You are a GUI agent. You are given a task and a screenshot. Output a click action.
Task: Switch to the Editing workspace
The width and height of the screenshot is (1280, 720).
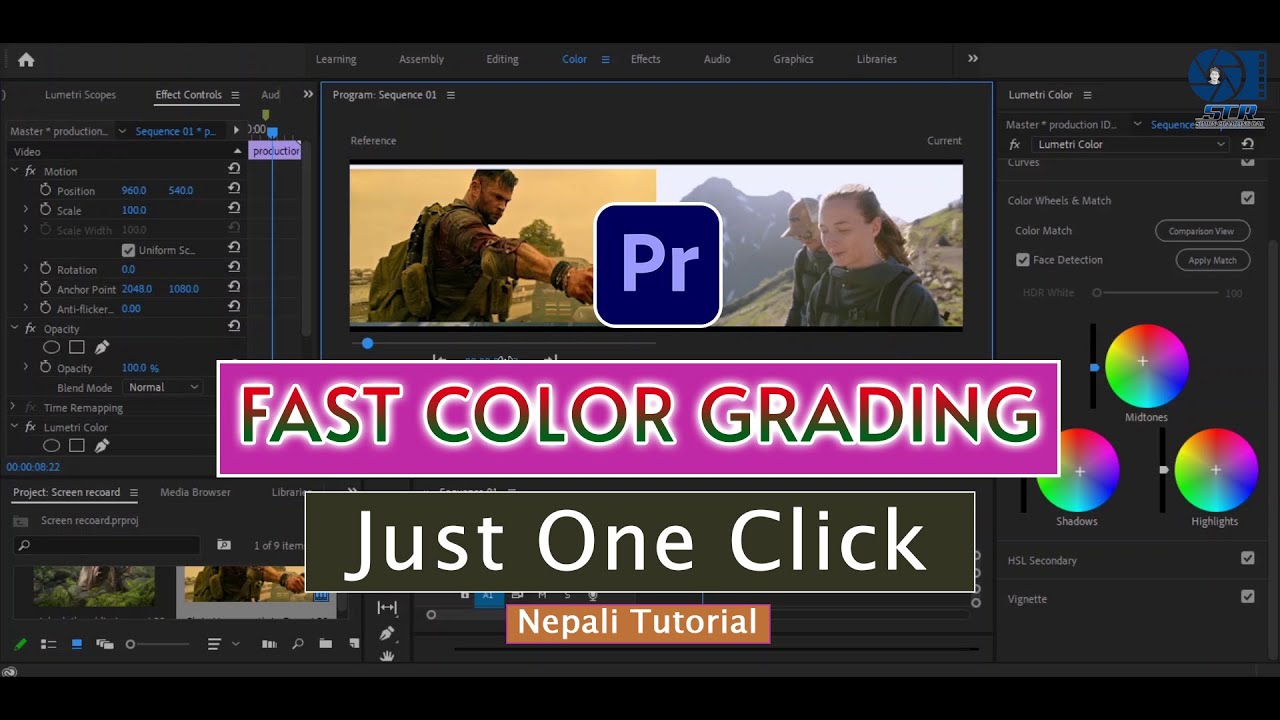click(x=502, y=59)
